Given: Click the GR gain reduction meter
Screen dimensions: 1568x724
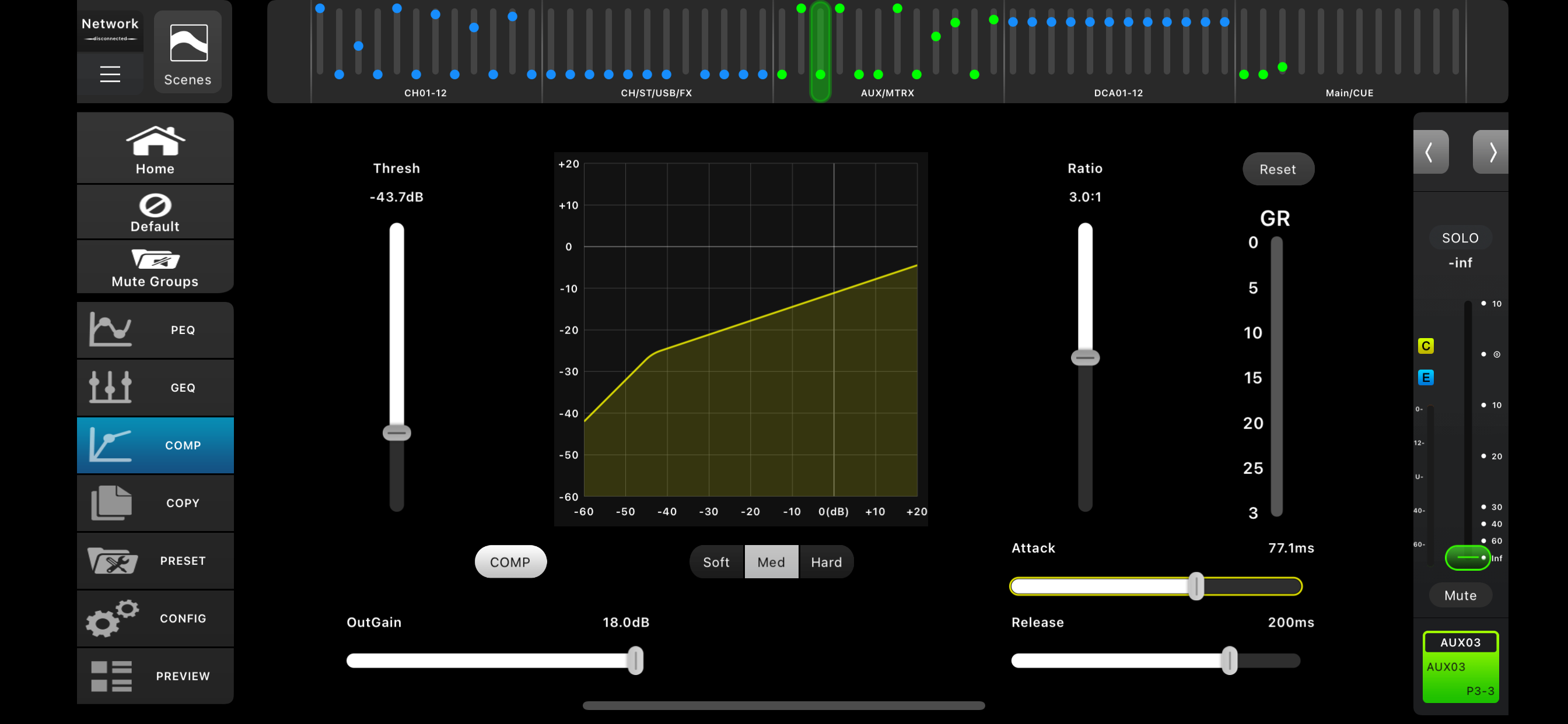Looking at the screenshot, I should pos(1276,377).
